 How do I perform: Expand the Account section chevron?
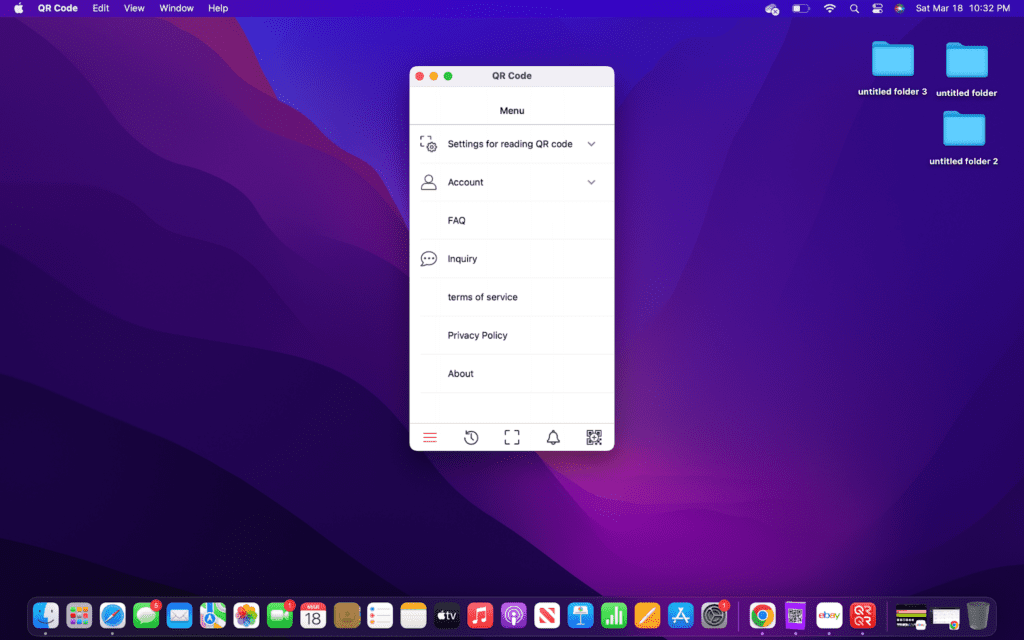coord(590,181)
